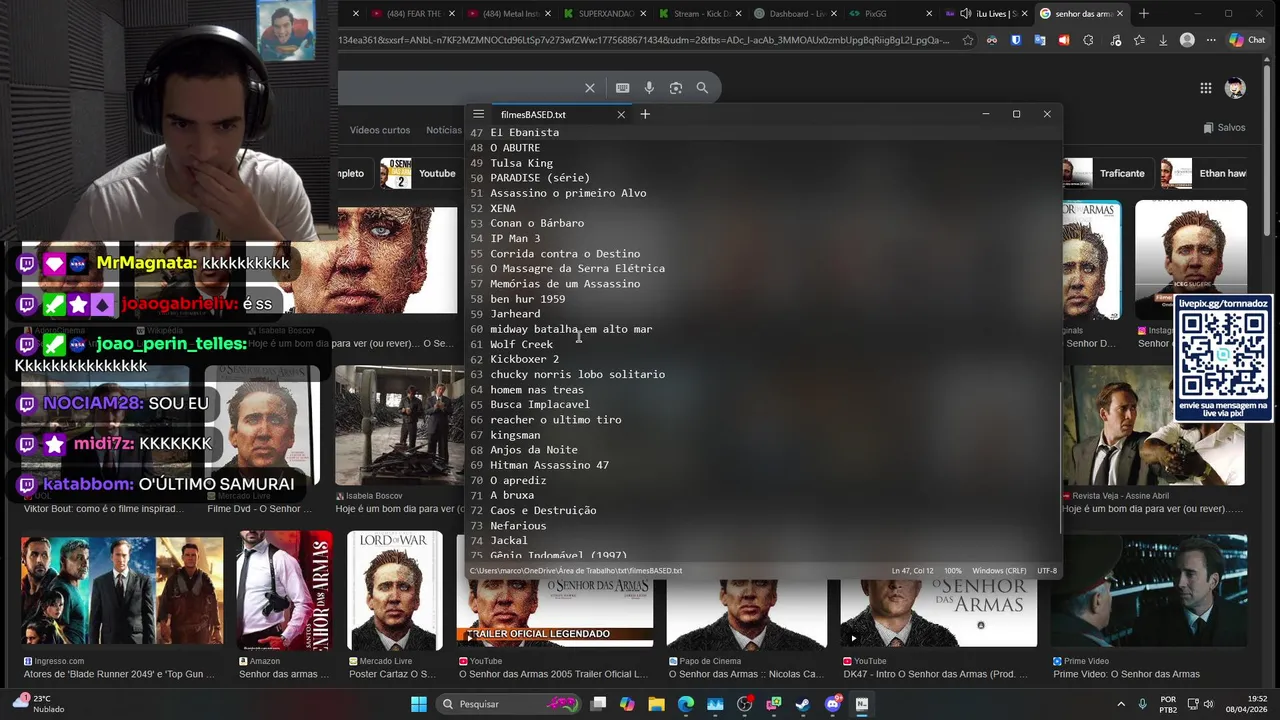
Task: Open the Blade Runner 2049 actors thumbnail
Action: click(x=123, y=590)
